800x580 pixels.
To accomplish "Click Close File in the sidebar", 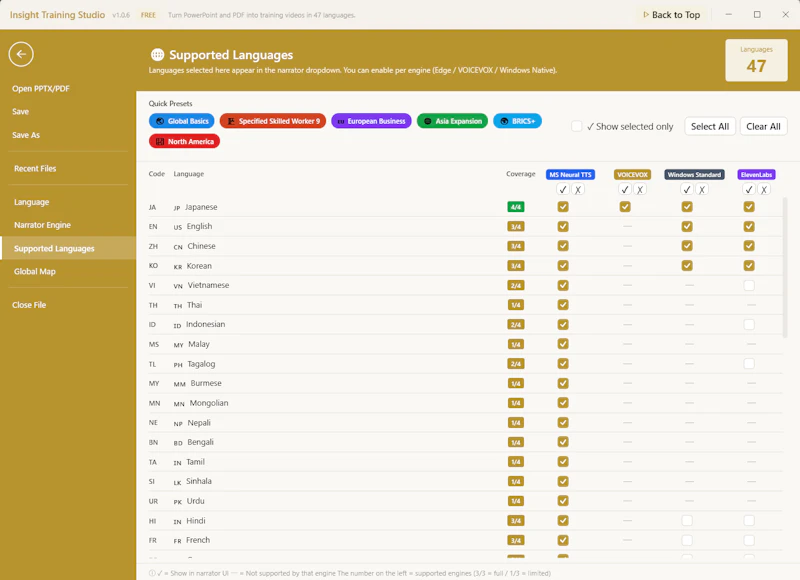I will [x=29, y=305].
